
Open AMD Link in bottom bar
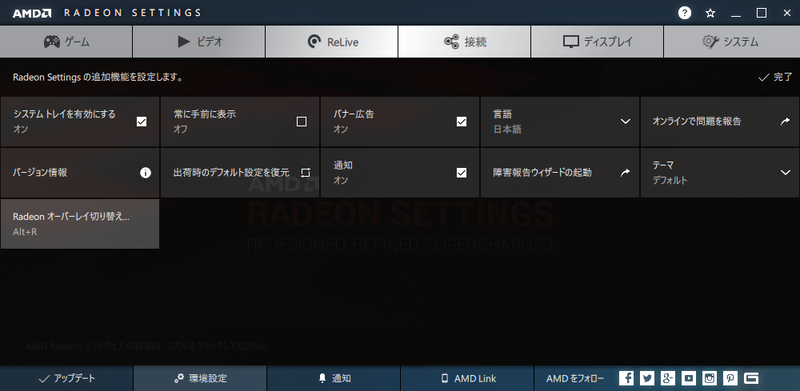coord(467,378)
